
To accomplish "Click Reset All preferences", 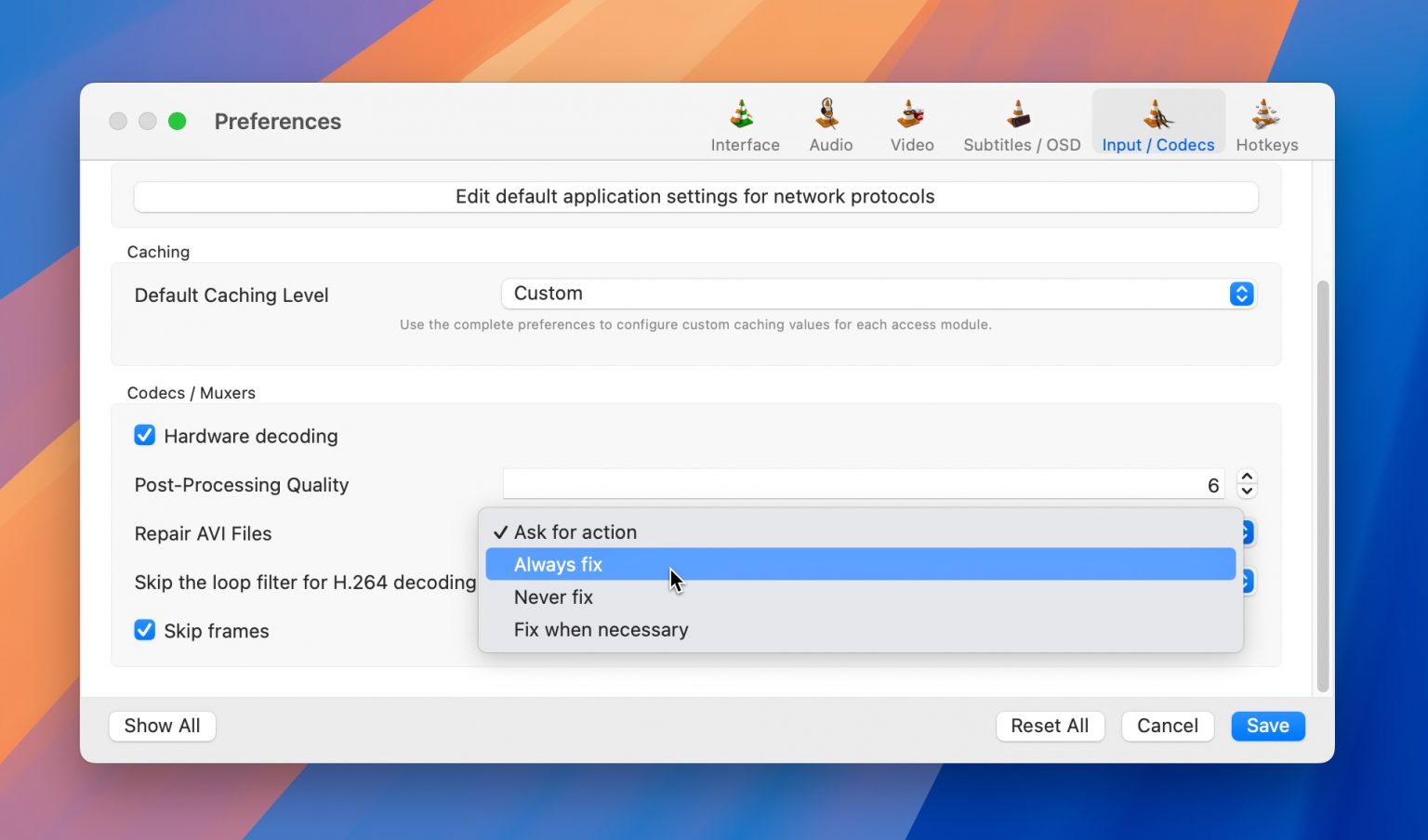I will pos(1050,726).
